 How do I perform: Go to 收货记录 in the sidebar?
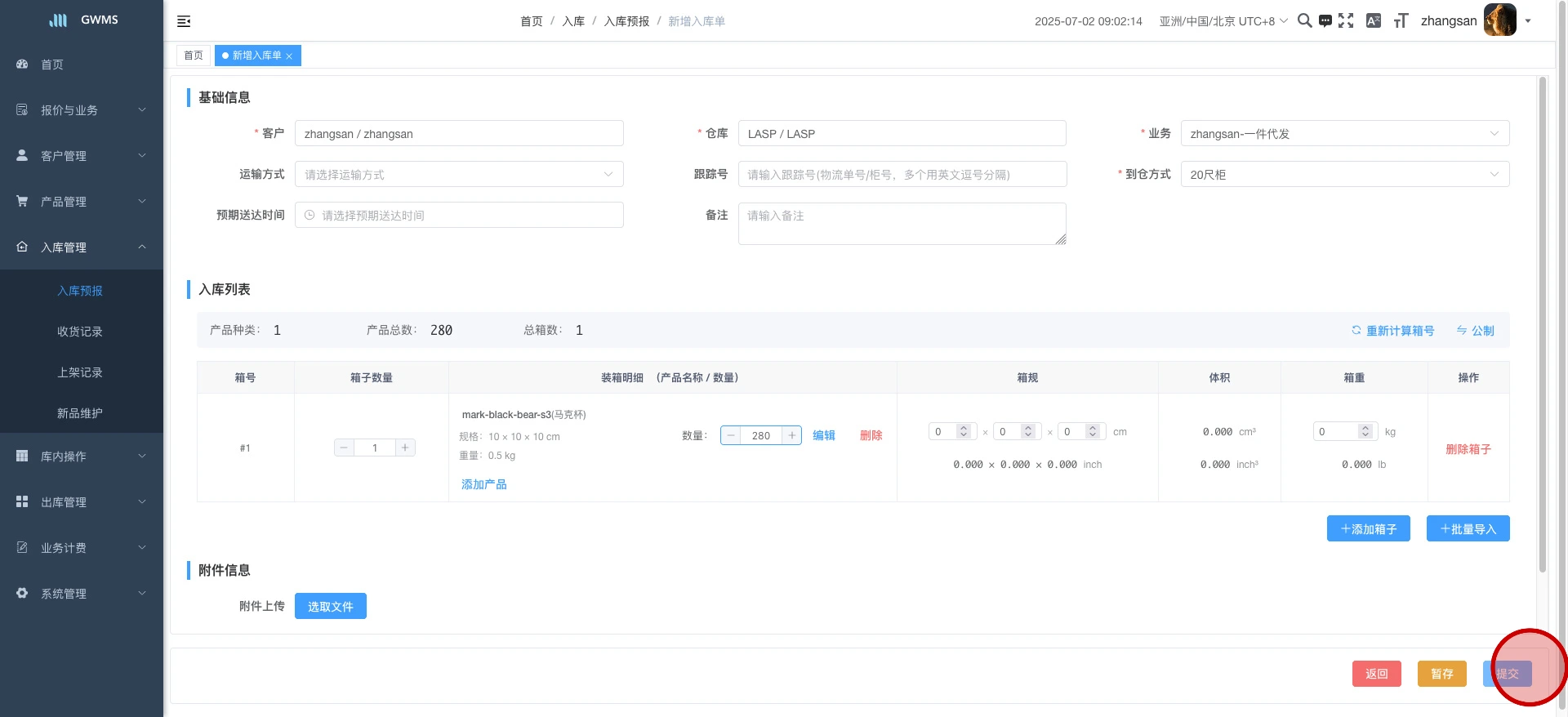[80, 332]
